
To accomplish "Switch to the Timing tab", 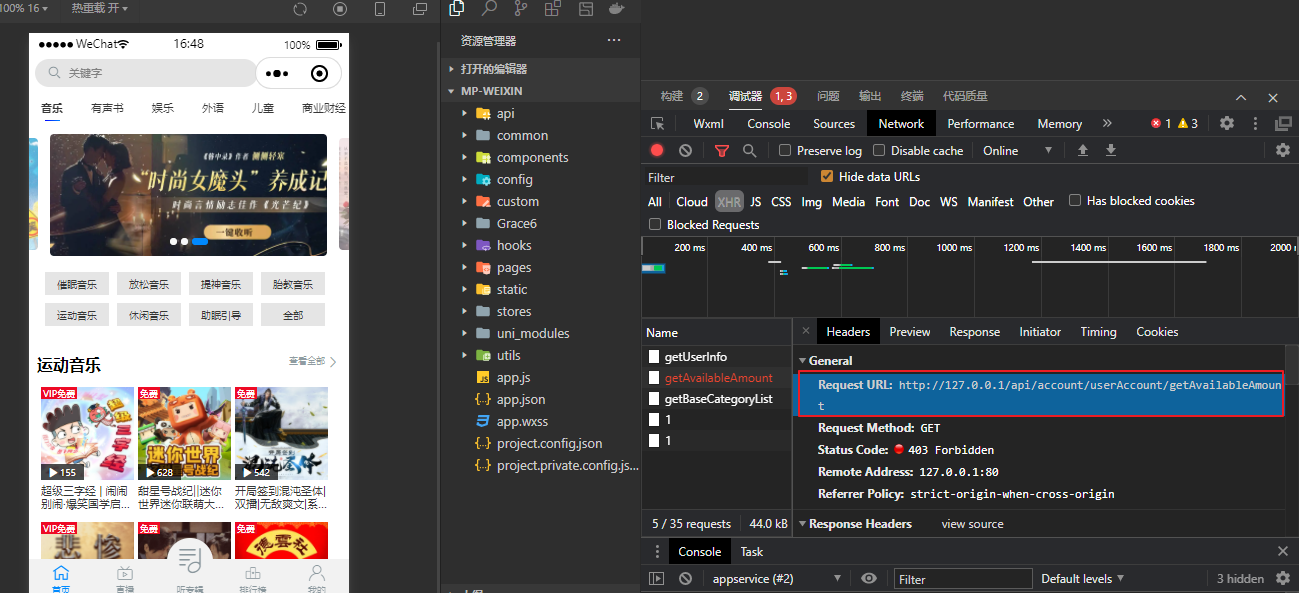I will (1098, 332).
